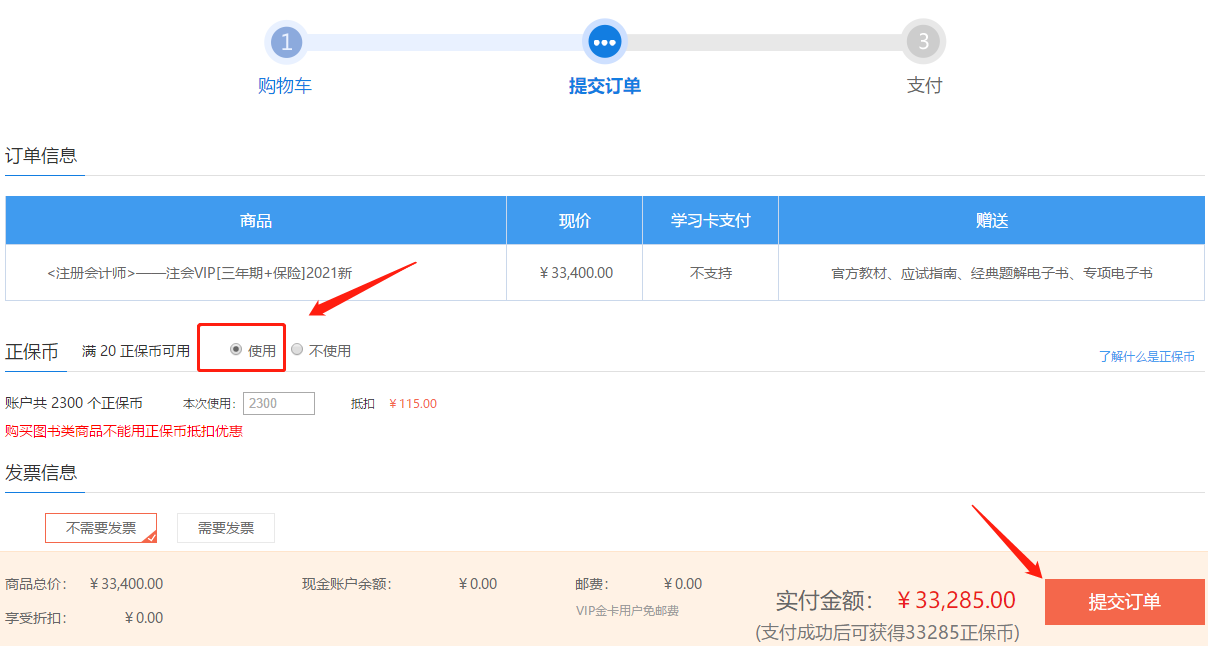Click the 支付 step circle icon
The image size is (1208, 646).
pos(923,42)
